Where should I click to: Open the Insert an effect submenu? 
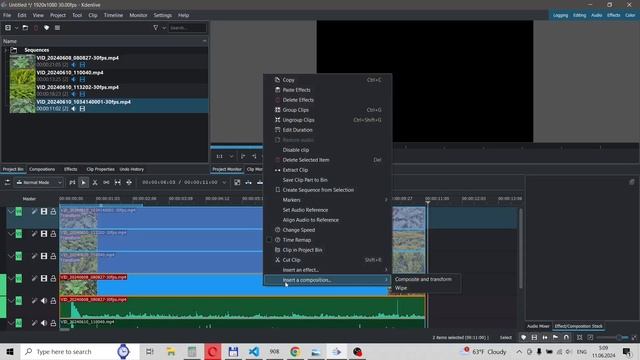click(327, 270)
